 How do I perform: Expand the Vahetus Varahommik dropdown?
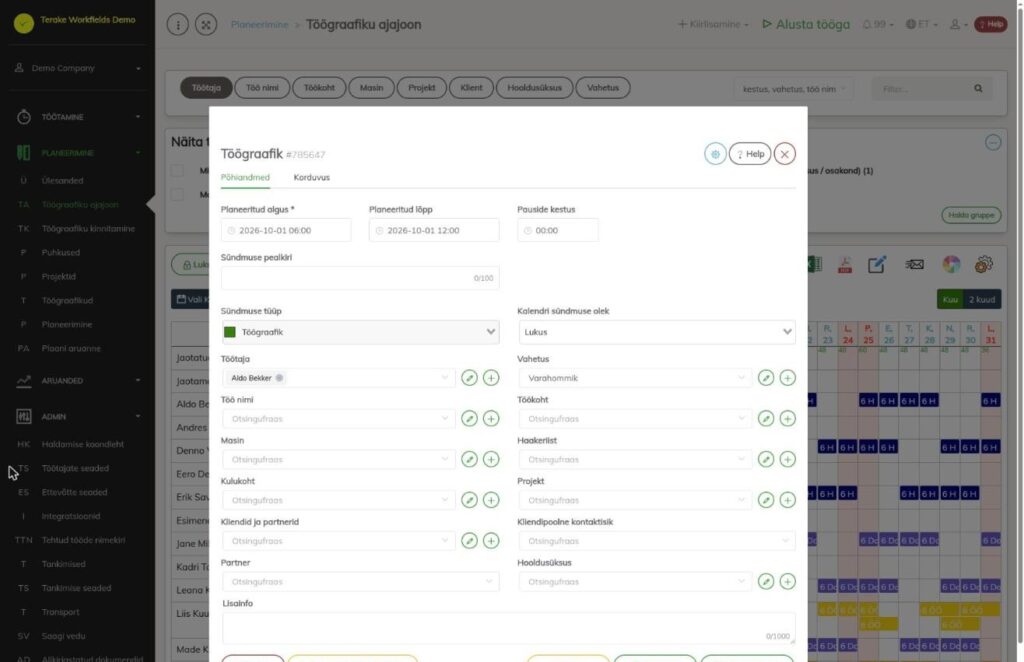click(635, 378)
